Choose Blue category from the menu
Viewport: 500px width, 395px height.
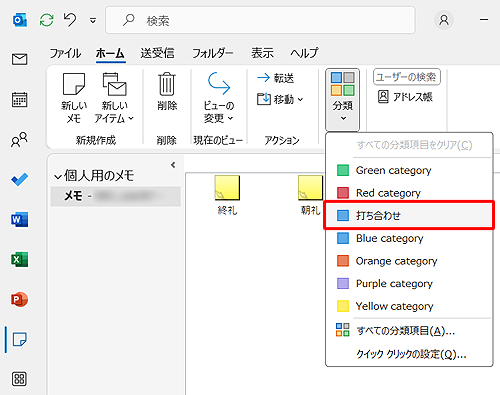click(409, 238)
